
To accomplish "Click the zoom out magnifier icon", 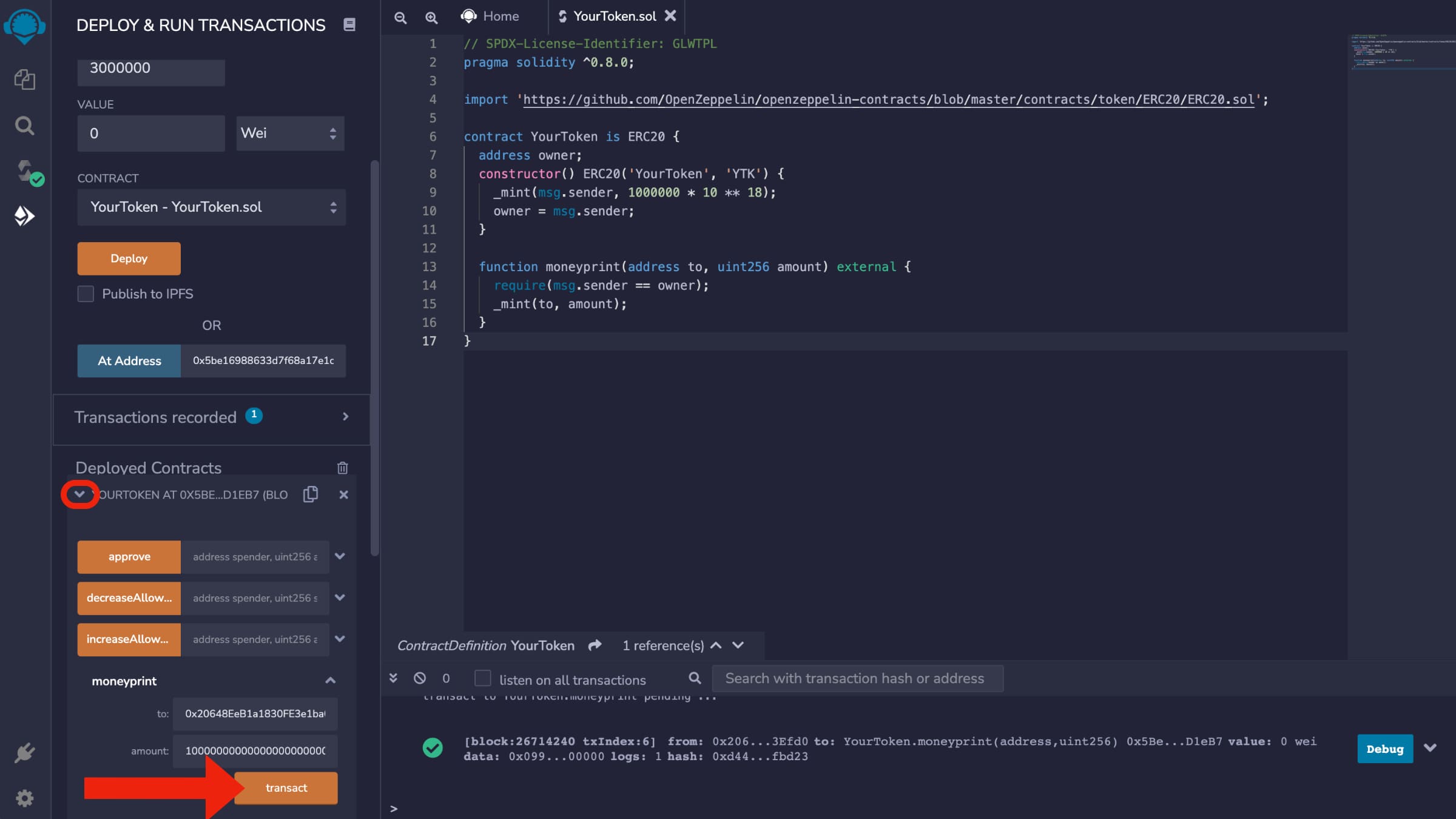I will point(400,17).
